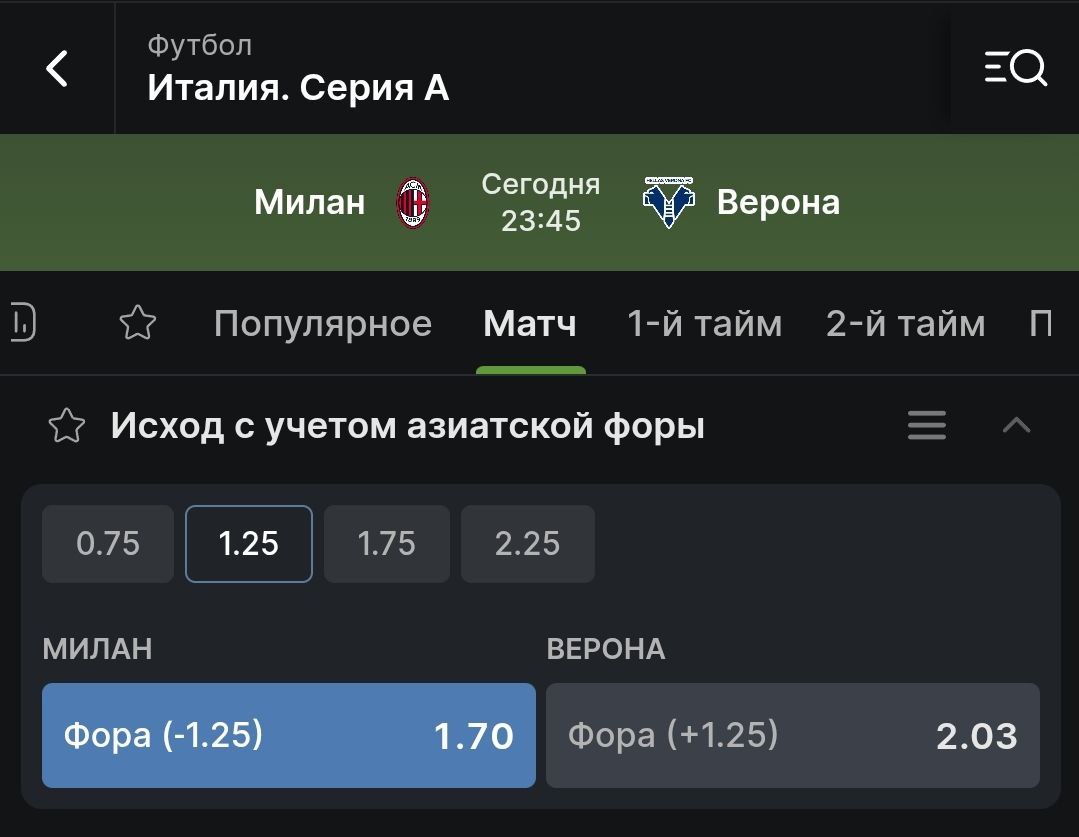Viewport: 1079px width, 837px height.
Task: Collapse the Asian handicap section
Action: click(x=1016, y=425)
